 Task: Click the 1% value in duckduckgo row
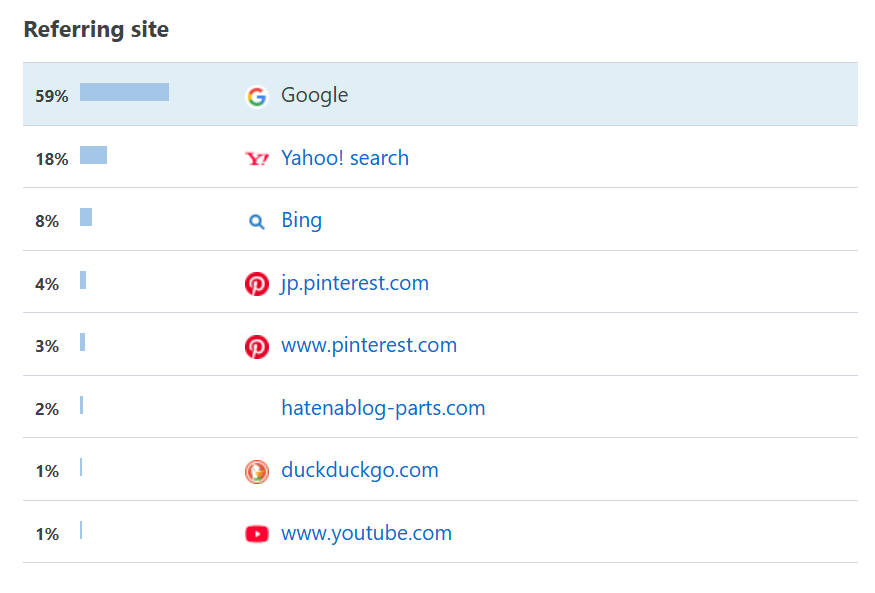[x=47, y=471]
